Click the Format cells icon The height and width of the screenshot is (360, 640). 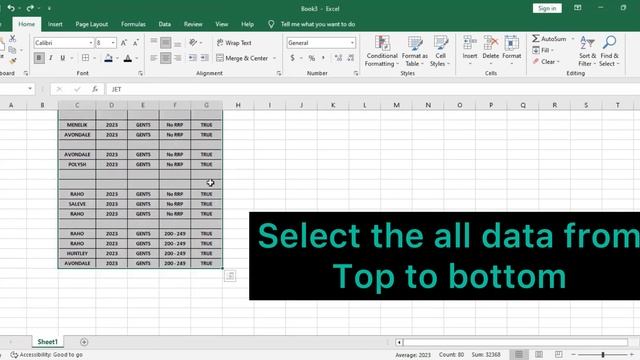point(511,42)
